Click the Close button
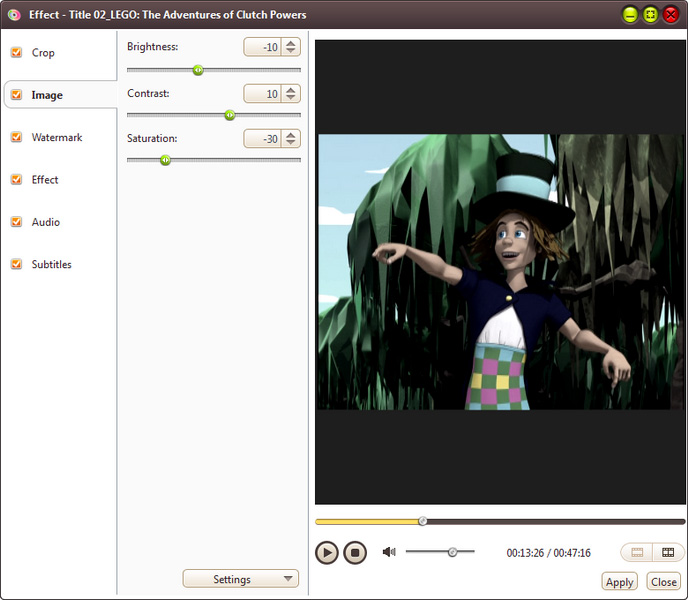 click(663, 582)
